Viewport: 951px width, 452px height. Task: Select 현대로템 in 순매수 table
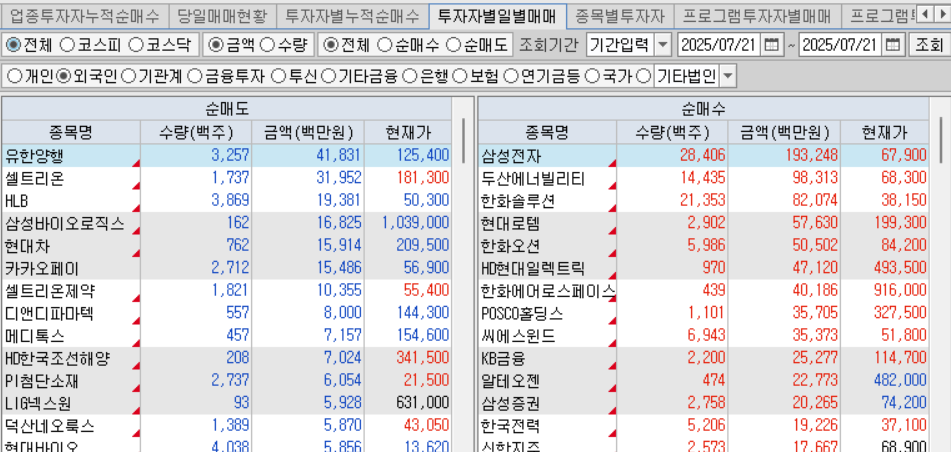(703, 223)
